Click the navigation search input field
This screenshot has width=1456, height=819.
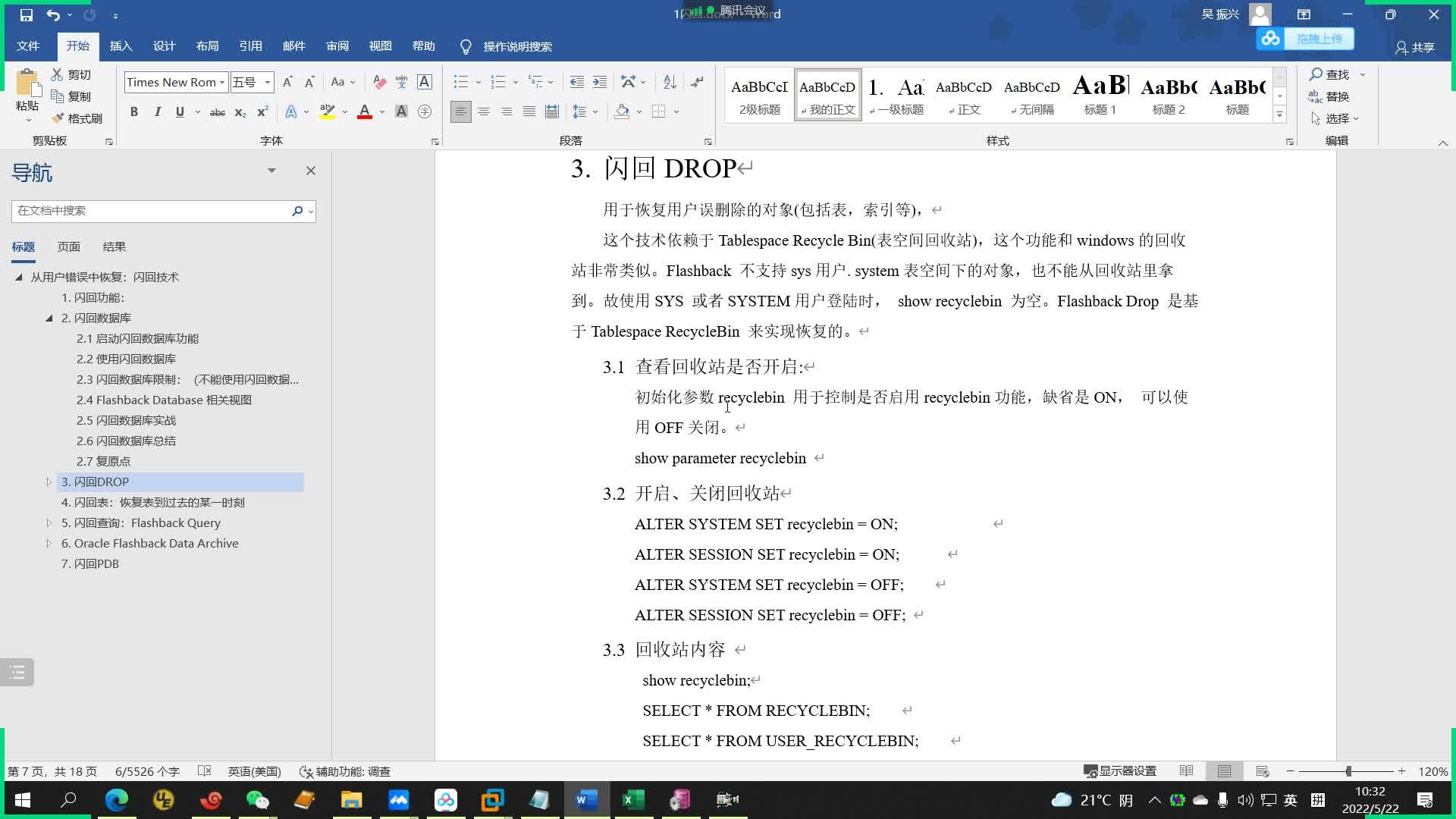point(150,211)
